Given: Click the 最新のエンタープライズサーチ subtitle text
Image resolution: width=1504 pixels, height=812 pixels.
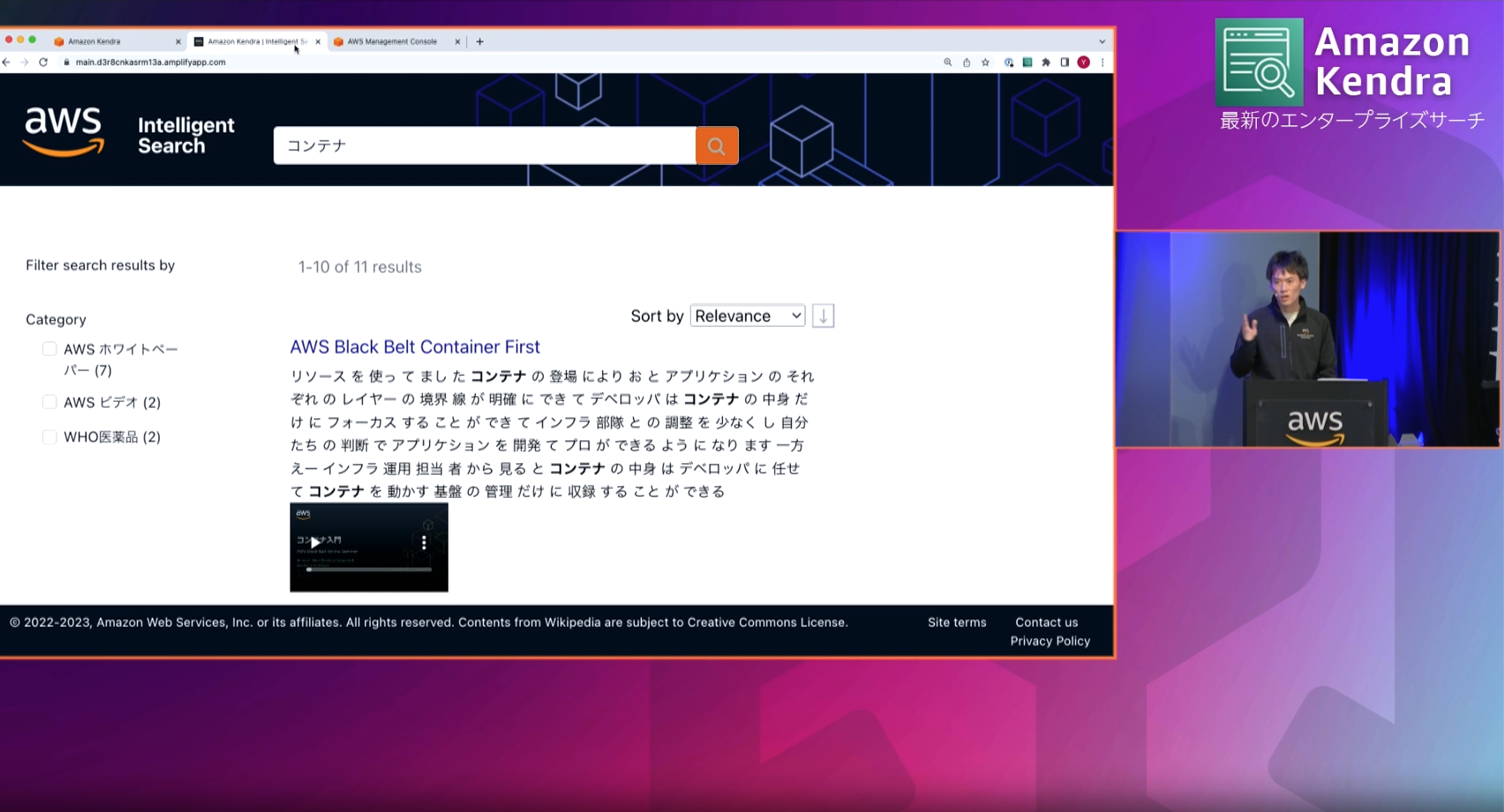Looking at the screenshot, I should point(1352,120).
